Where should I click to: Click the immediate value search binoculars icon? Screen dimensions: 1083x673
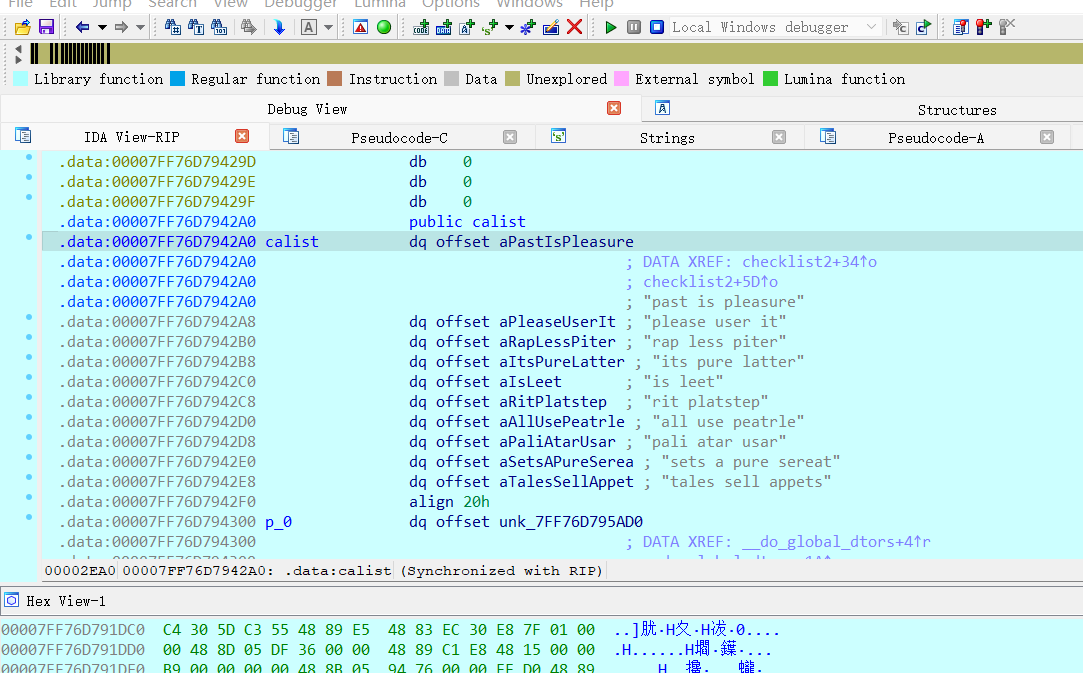click(x=173, y=27)
